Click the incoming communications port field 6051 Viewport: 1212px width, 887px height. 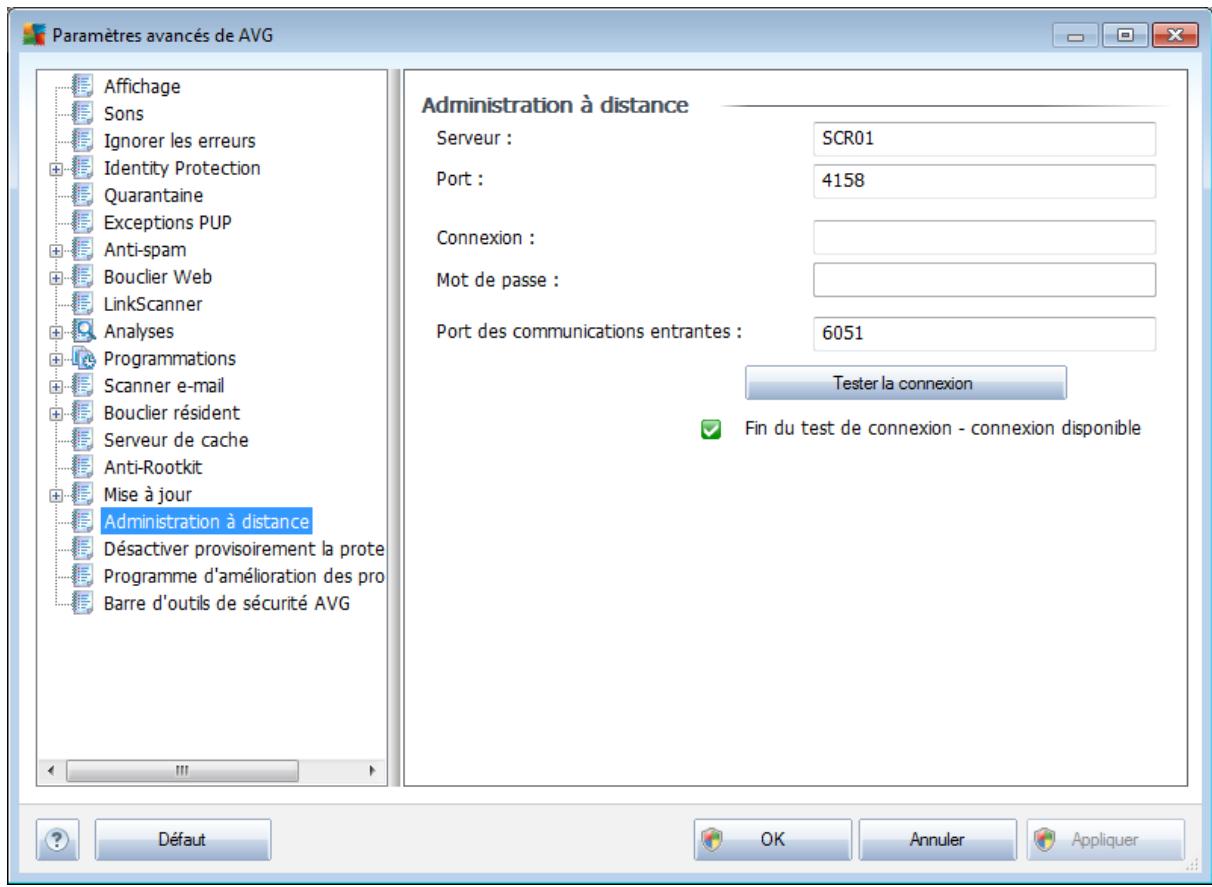985,336
